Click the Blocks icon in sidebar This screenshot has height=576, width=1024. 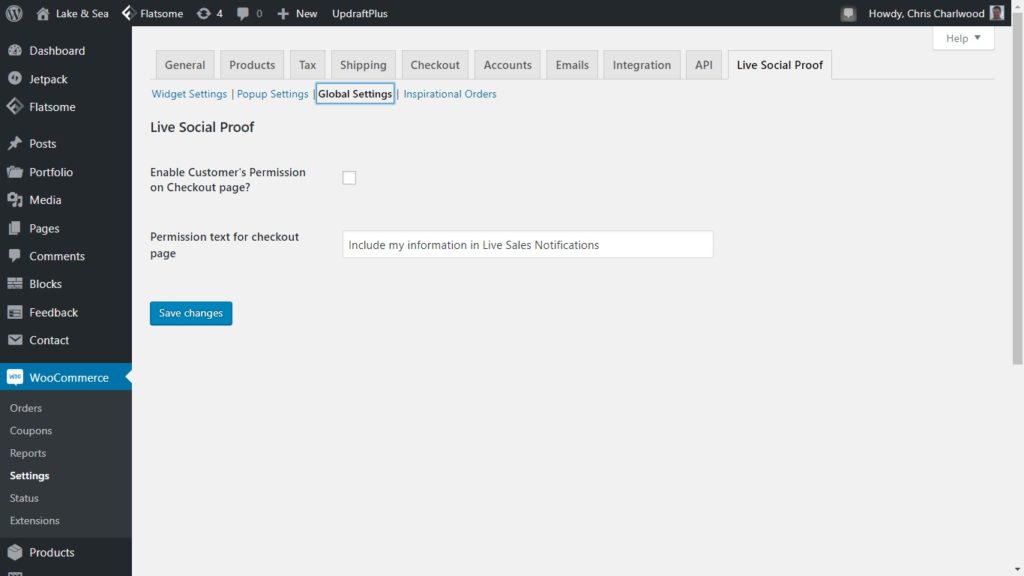[15, 283]
